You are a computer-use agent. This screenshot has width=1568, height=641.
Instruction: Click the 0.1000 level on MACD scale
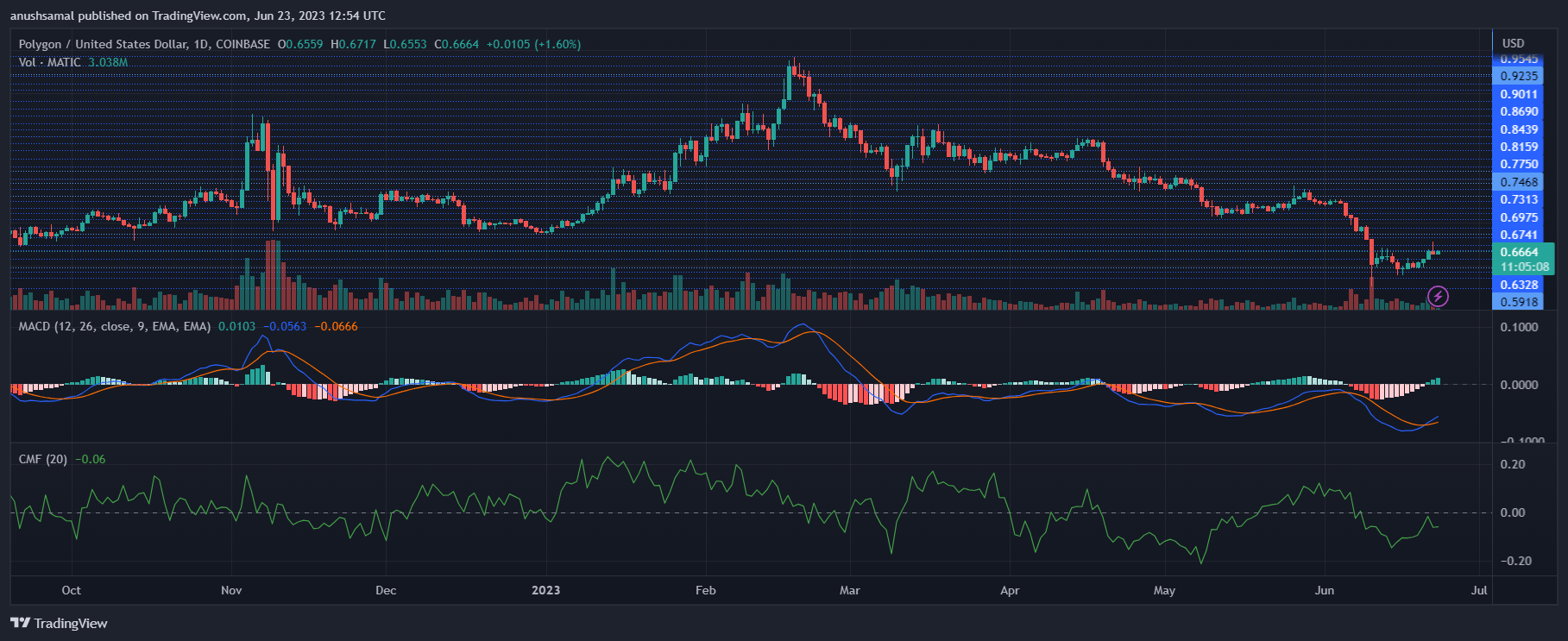(x=1519, y=327)
